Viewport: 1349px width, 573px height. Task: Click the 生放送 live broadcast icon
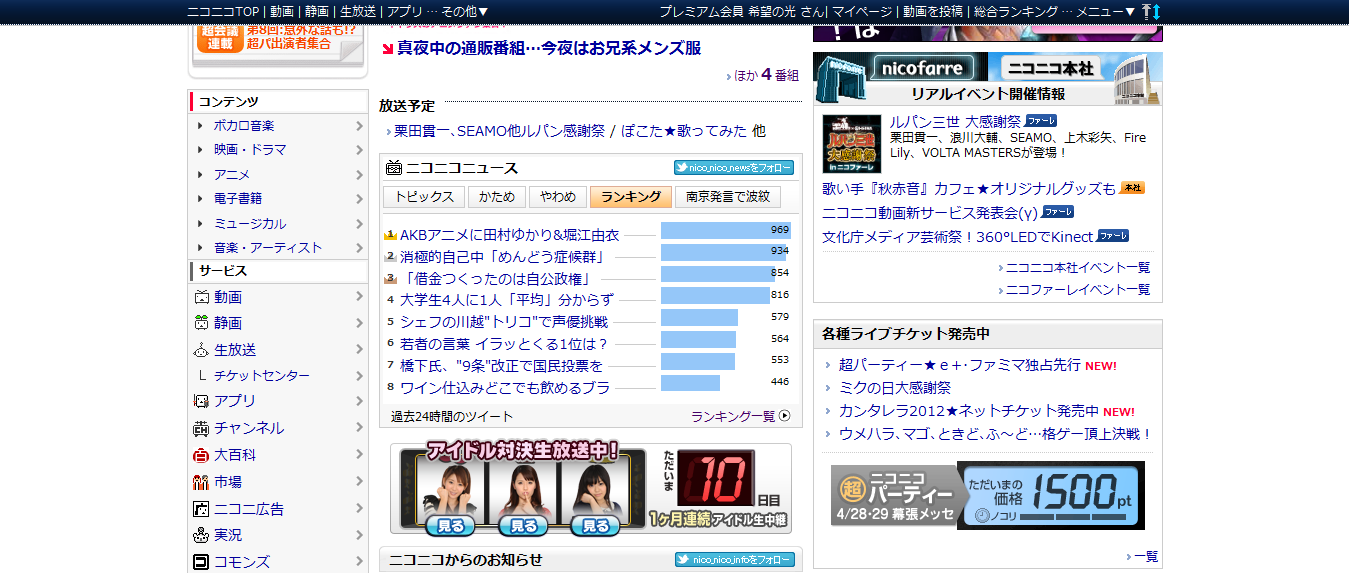point(201,350)
